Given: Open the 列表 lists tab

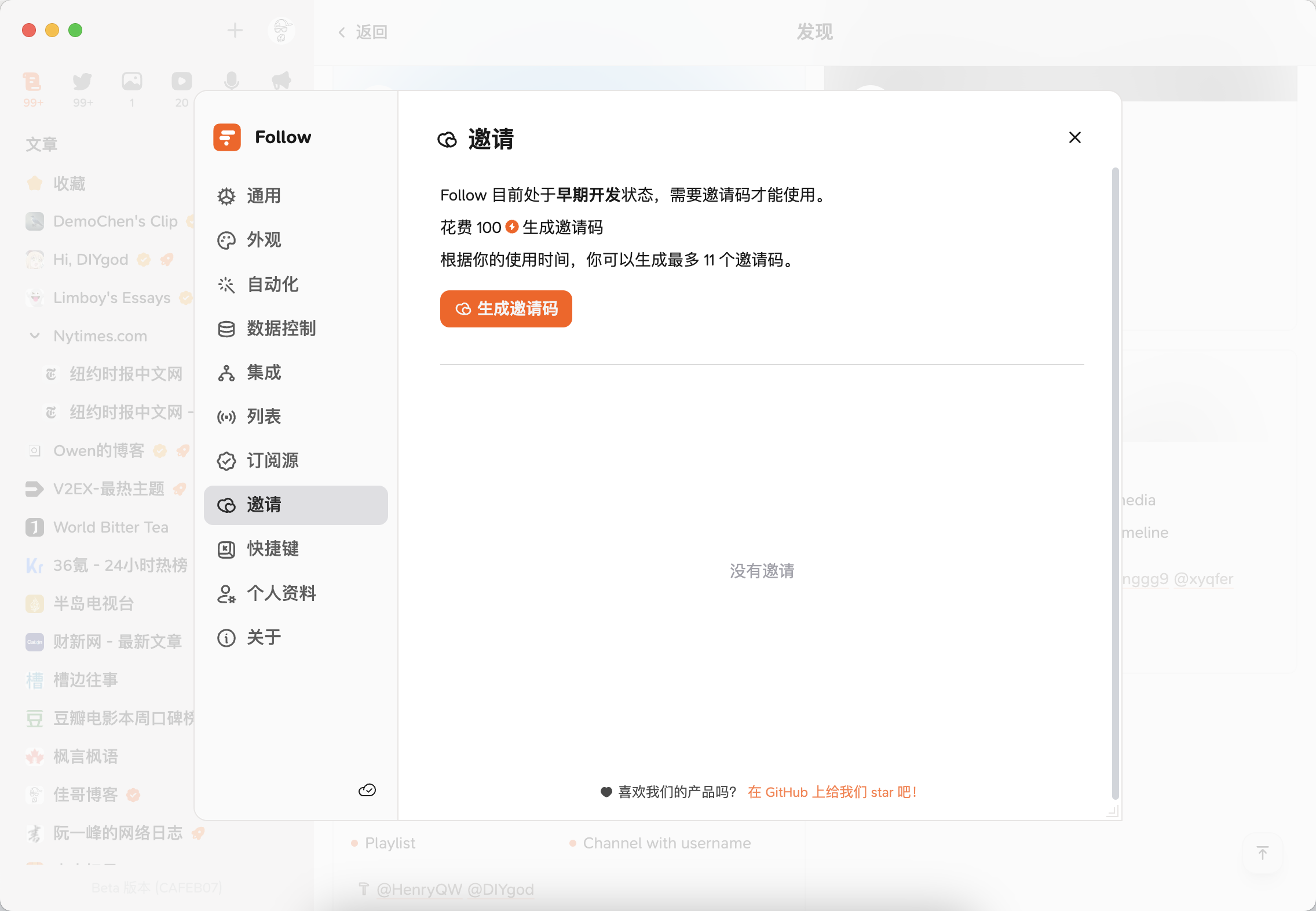Looking at the screenshot, I should (x=295, y=417).
